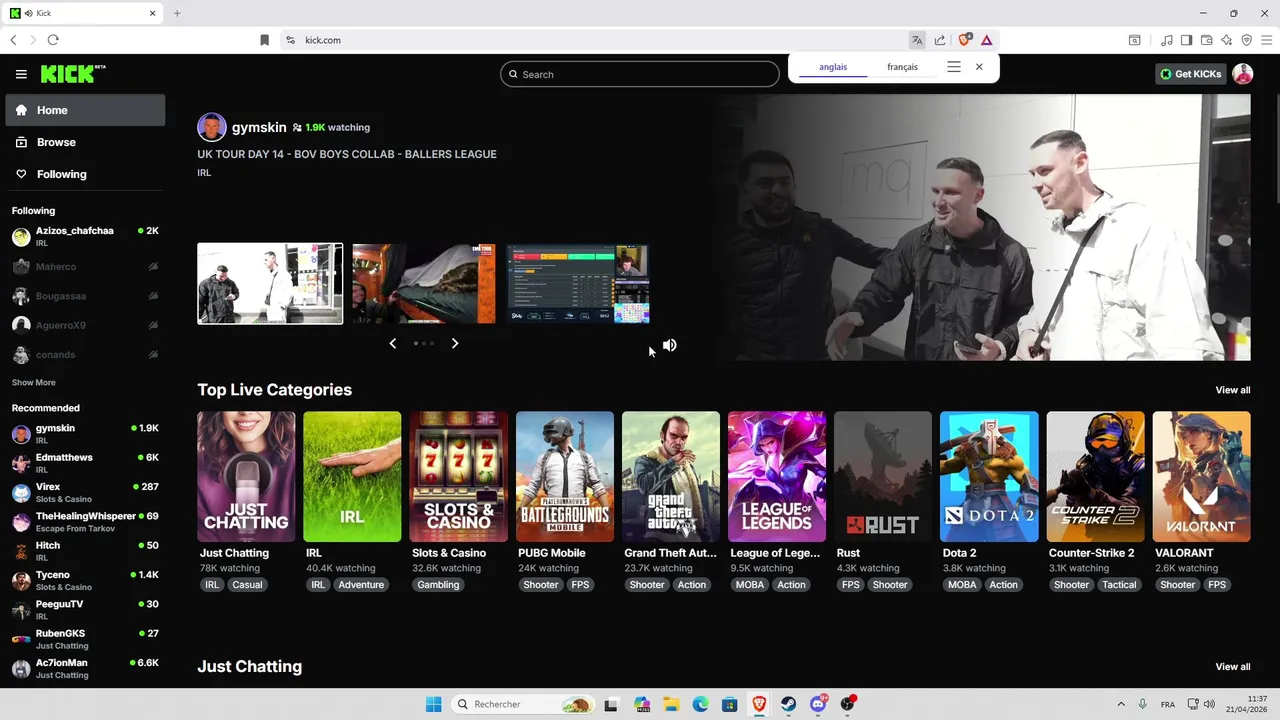Bookmark this page
1280x720 pixels.
click(264, 40)
